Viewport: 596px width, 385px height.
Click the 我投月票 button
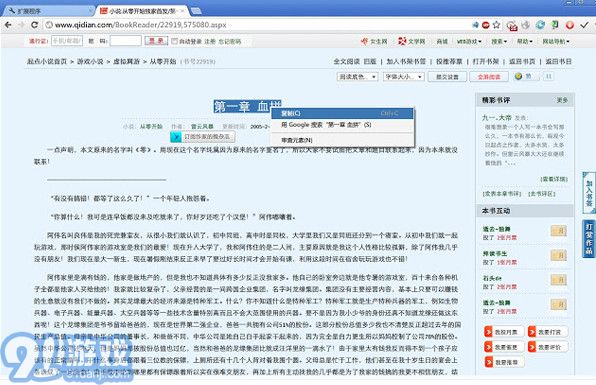(504, 332)
